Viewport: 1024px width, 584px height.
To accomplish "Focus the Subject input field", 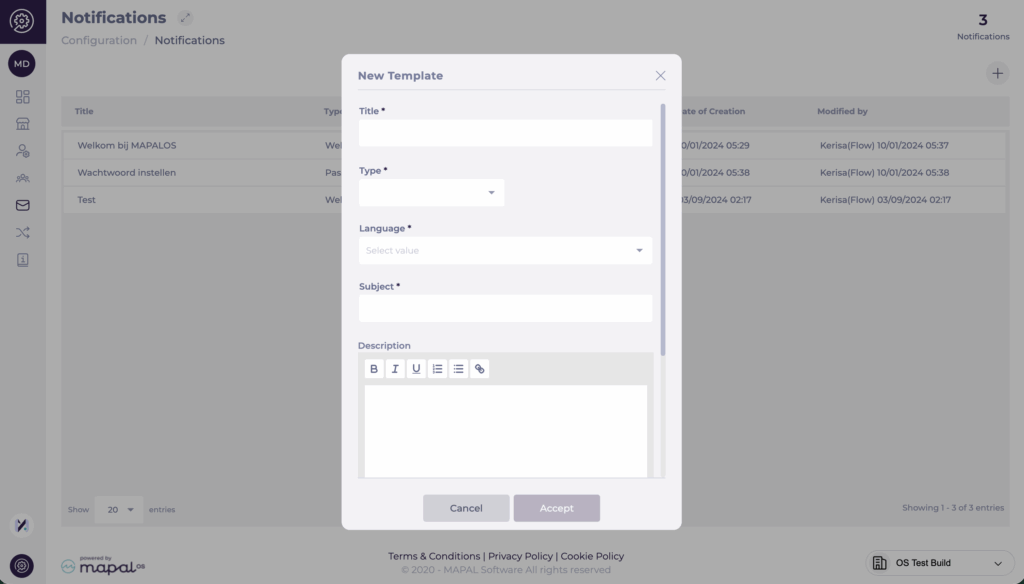I will pos(505,308).
